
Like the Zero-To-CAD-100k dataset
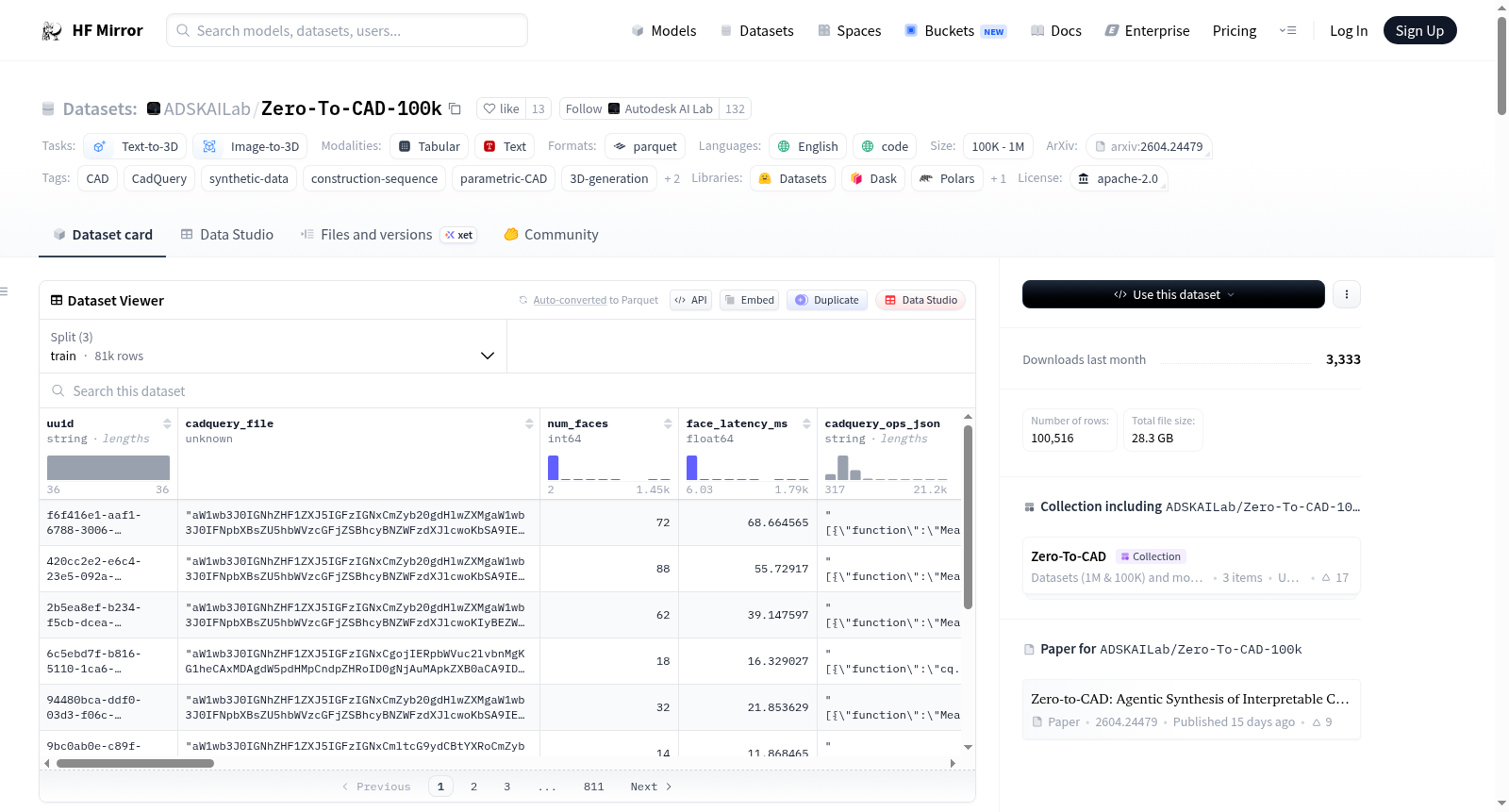pos(501,108)
